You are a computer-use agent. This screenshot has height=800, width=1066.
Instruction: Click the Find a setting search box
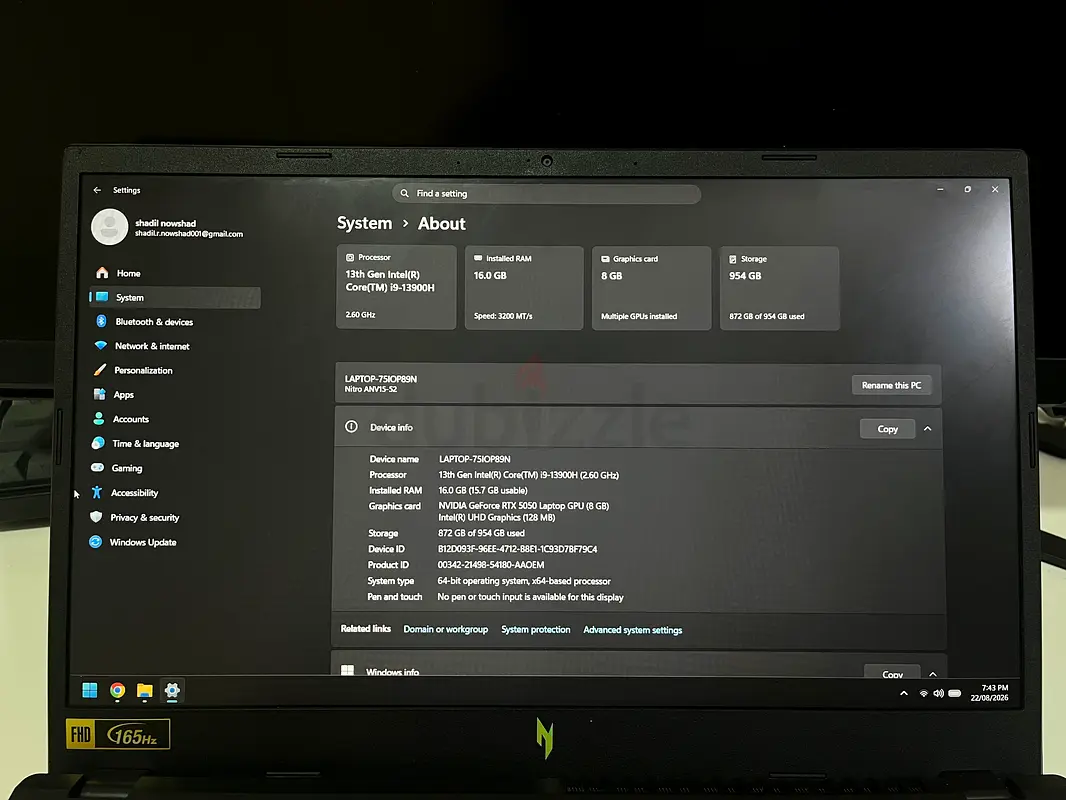pyautogui.click(x=547, y=194)
